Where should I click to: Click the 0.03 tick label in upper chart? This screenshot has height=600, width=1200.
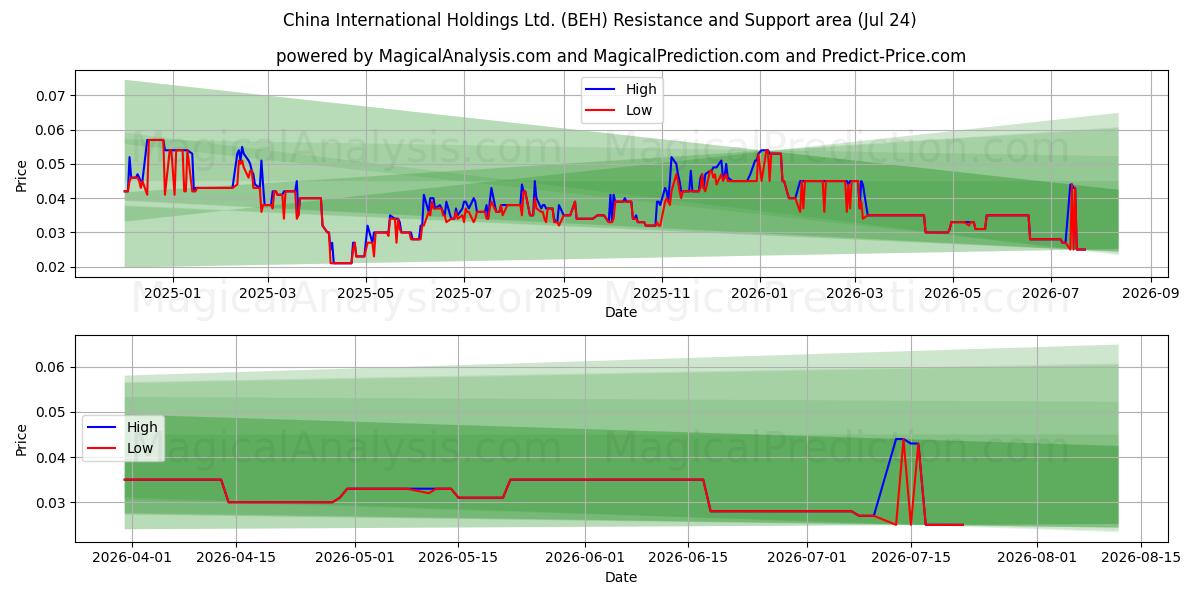coord(51,233)
